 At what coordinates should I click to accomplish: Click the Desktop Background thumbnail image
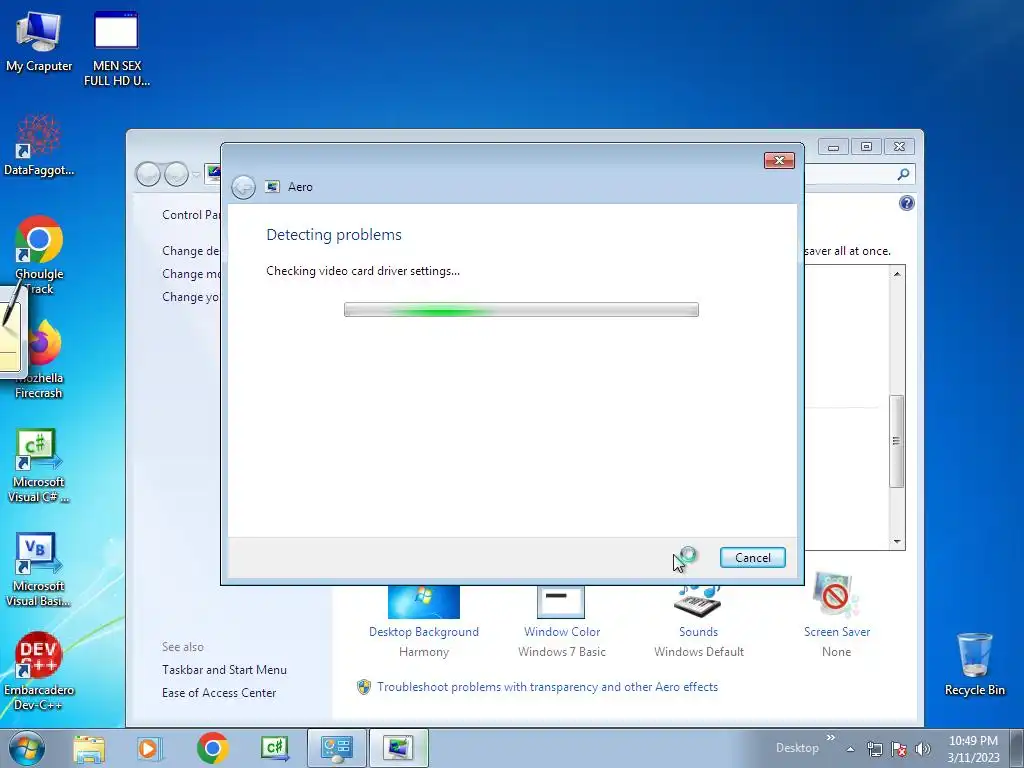424,601
